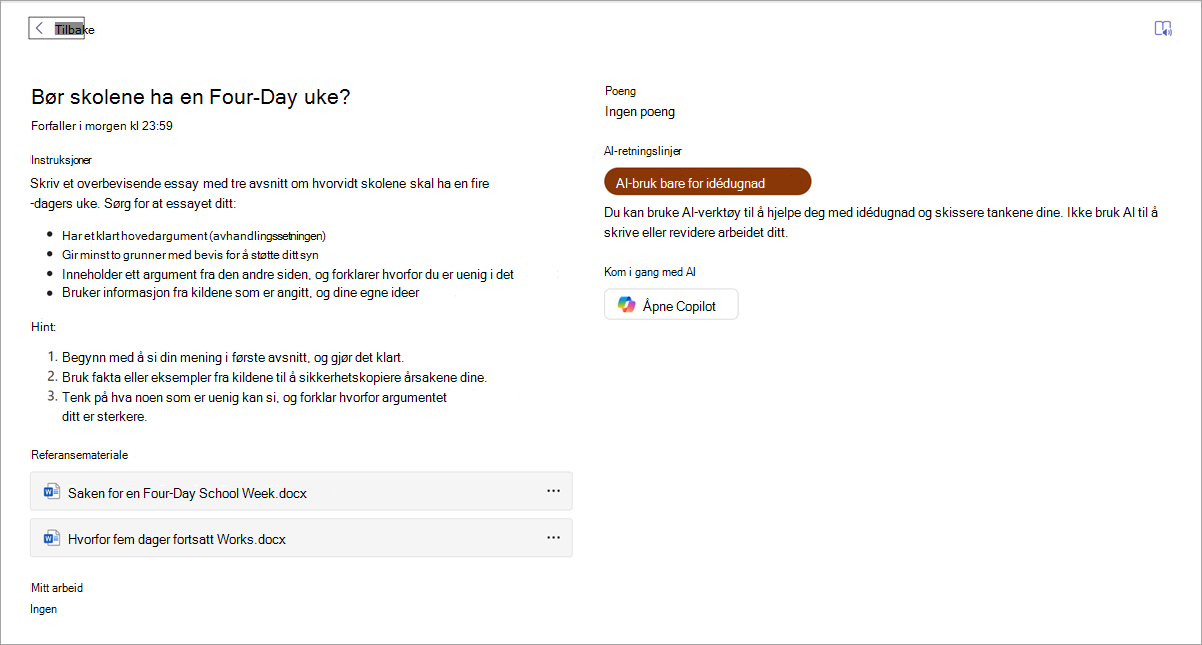Click the Poeng label

click(x=620, y=91)
